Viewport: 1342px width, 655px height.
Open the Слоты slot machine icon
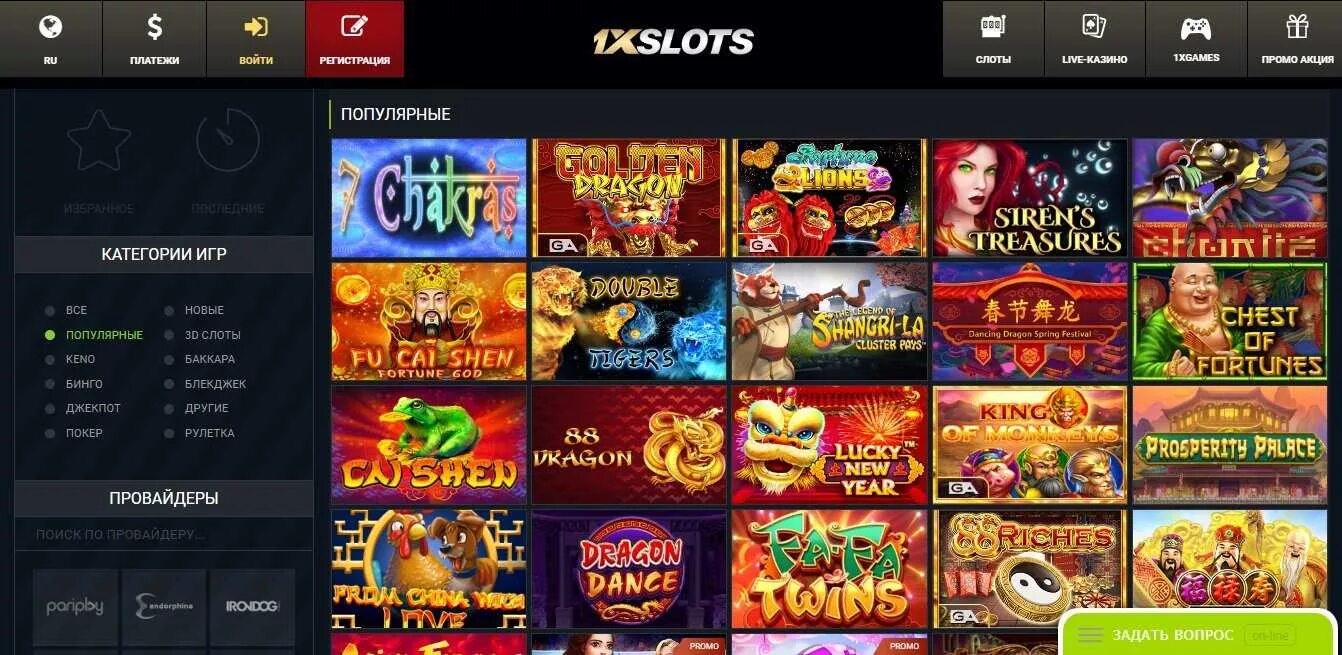tap(993, 27)
